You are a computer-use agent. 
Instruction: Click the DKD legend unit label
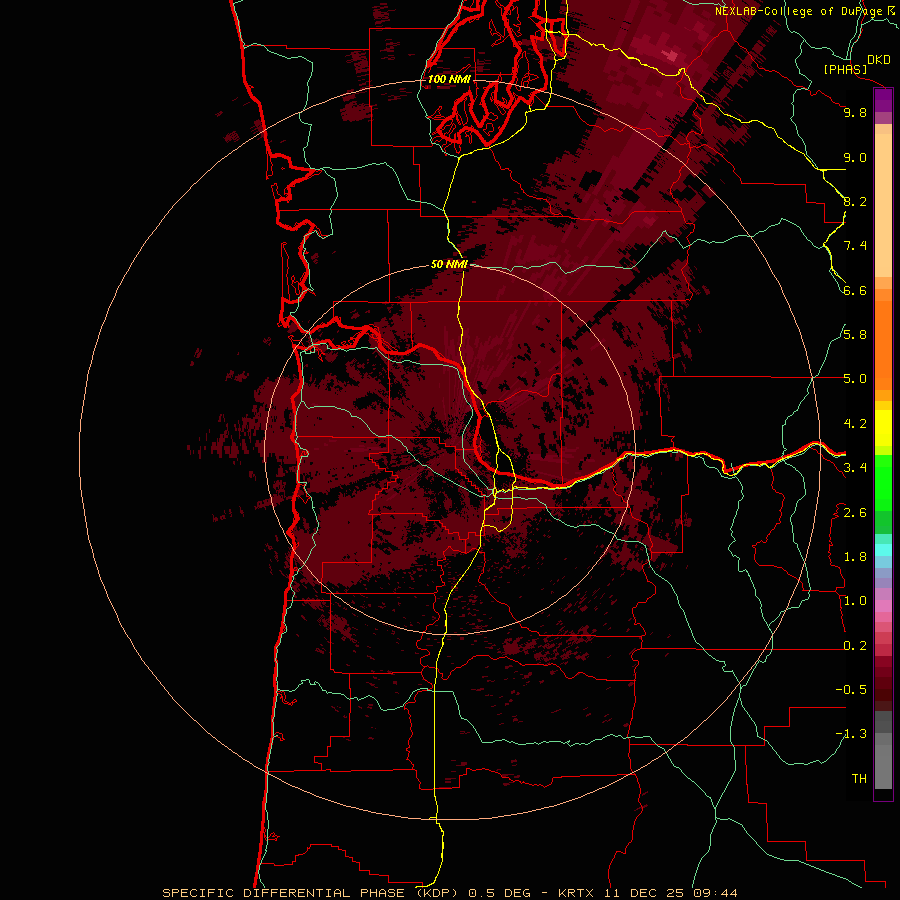[879, 60]
